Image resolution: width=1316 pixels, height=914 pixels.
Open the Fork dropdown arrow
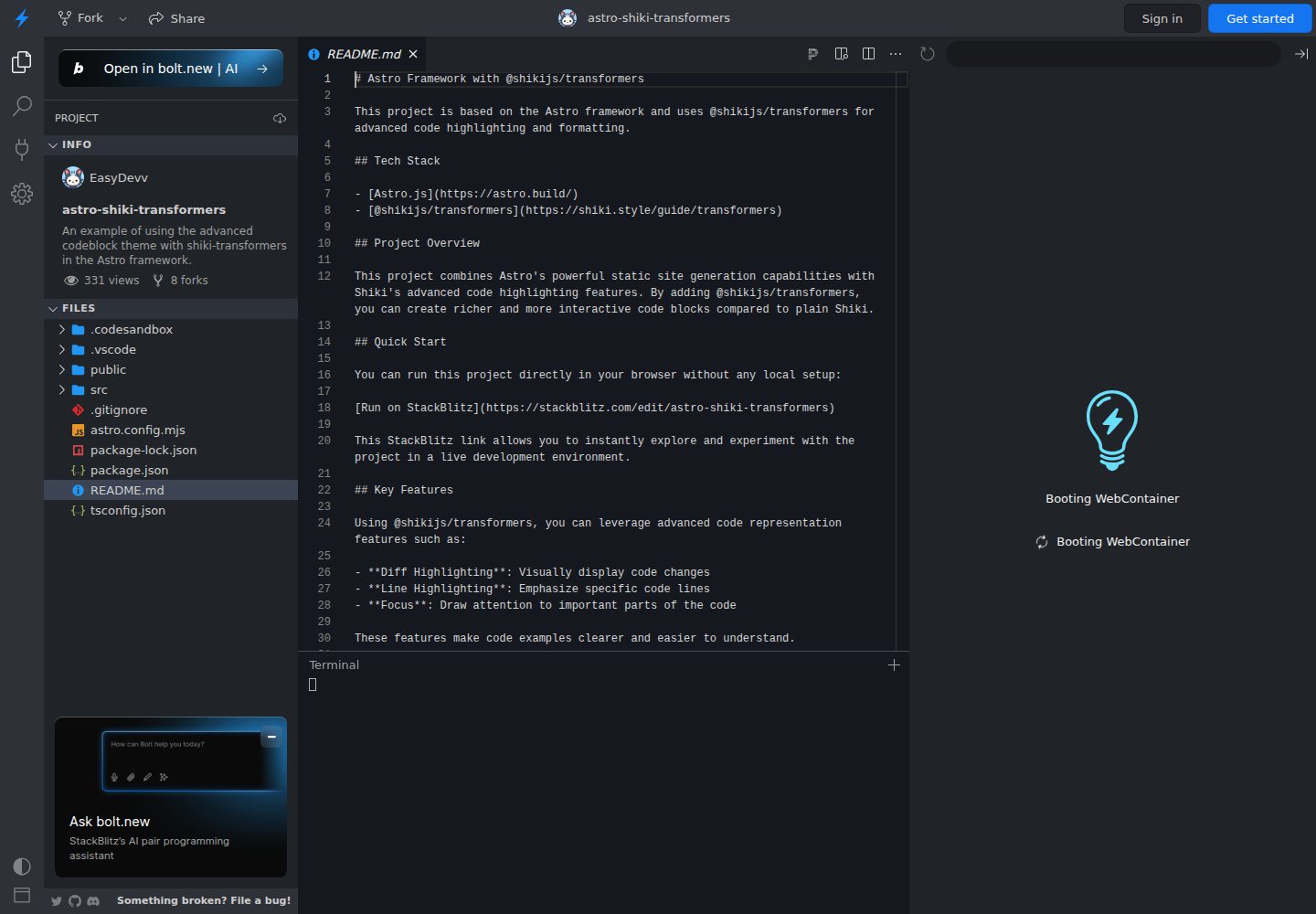click(123, 18)
